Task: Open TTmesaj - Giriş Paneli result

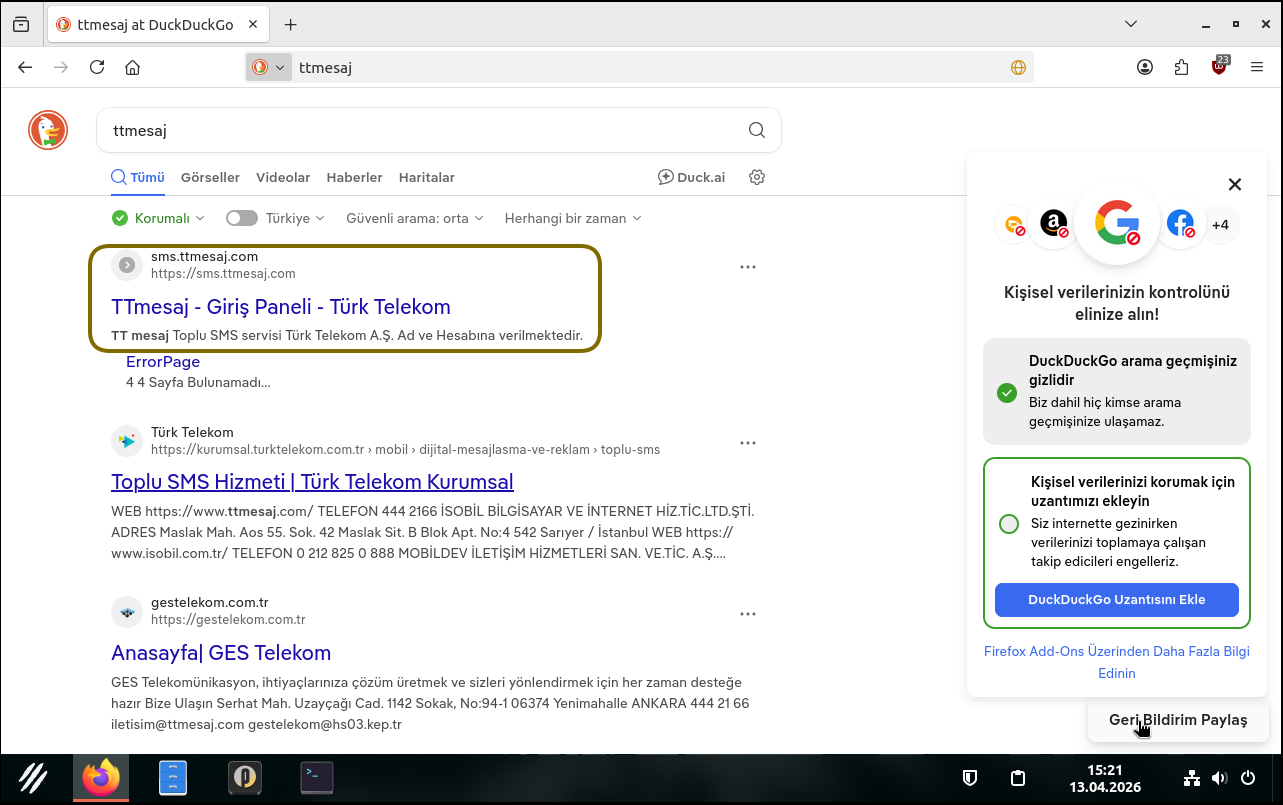Action: tap(281, 307)
